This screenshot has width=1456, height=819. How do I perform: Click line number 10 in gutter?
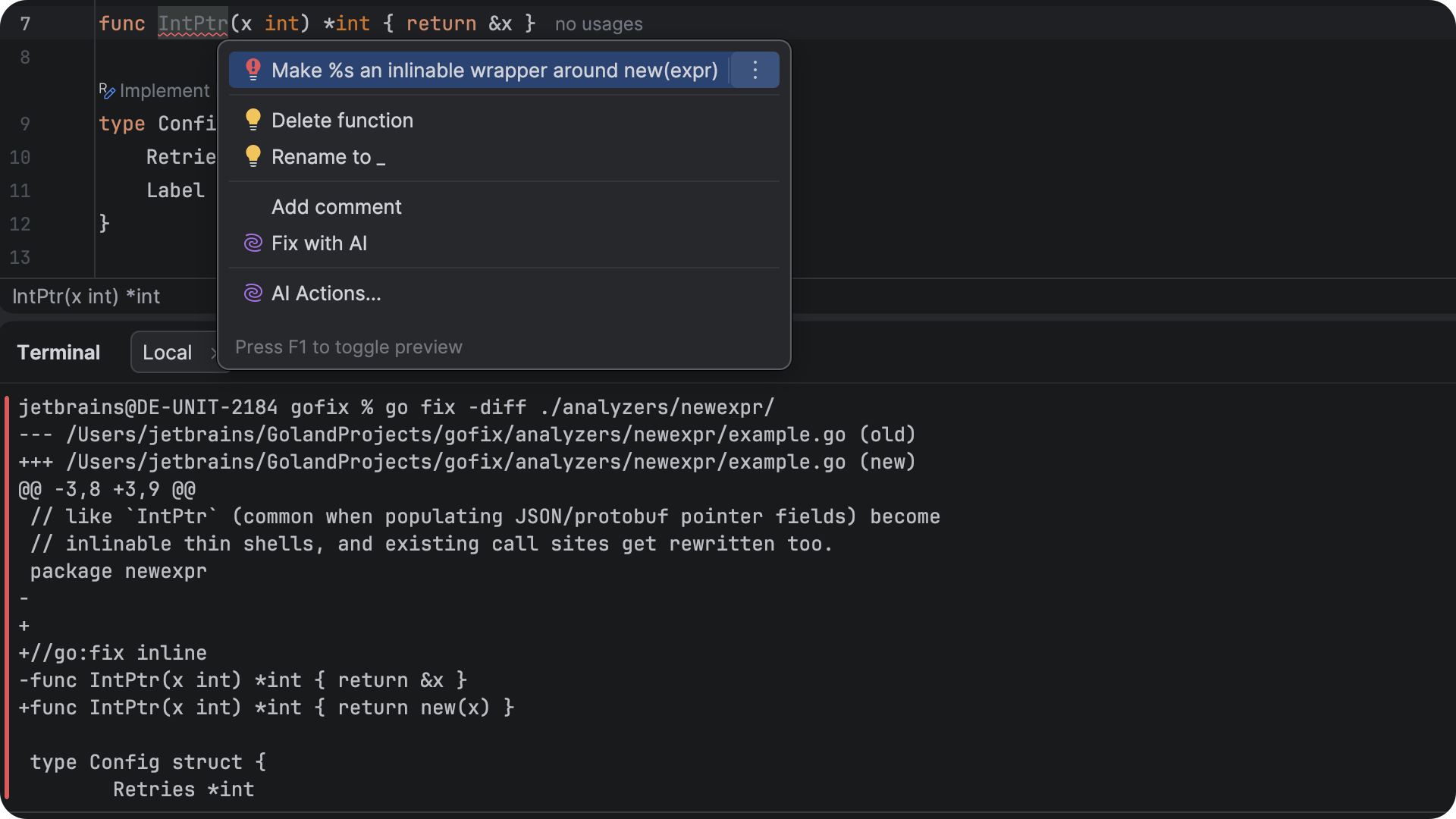click(20, 158)
